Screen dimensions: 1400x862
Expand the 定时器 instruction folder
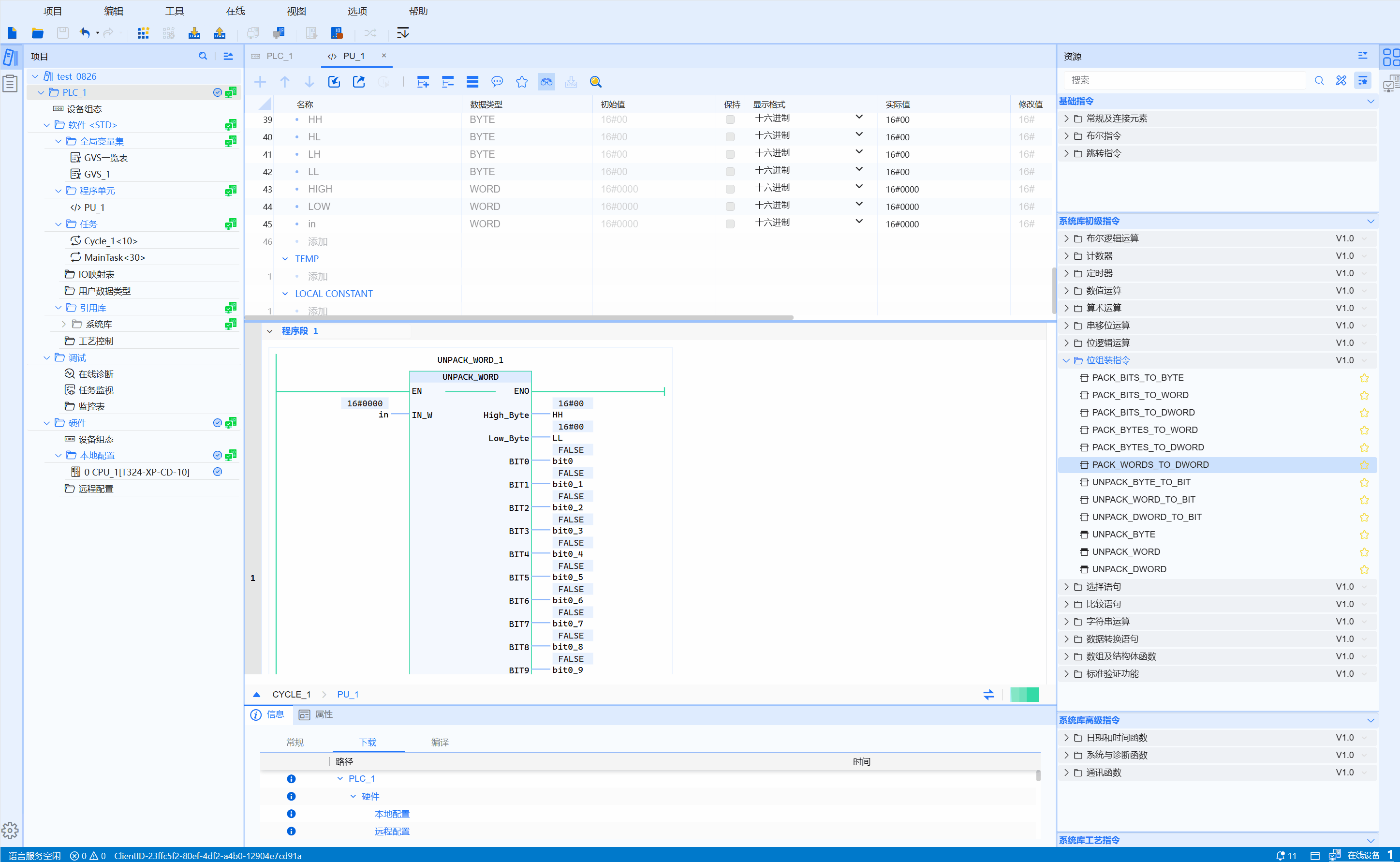(x=1067, y=273)
